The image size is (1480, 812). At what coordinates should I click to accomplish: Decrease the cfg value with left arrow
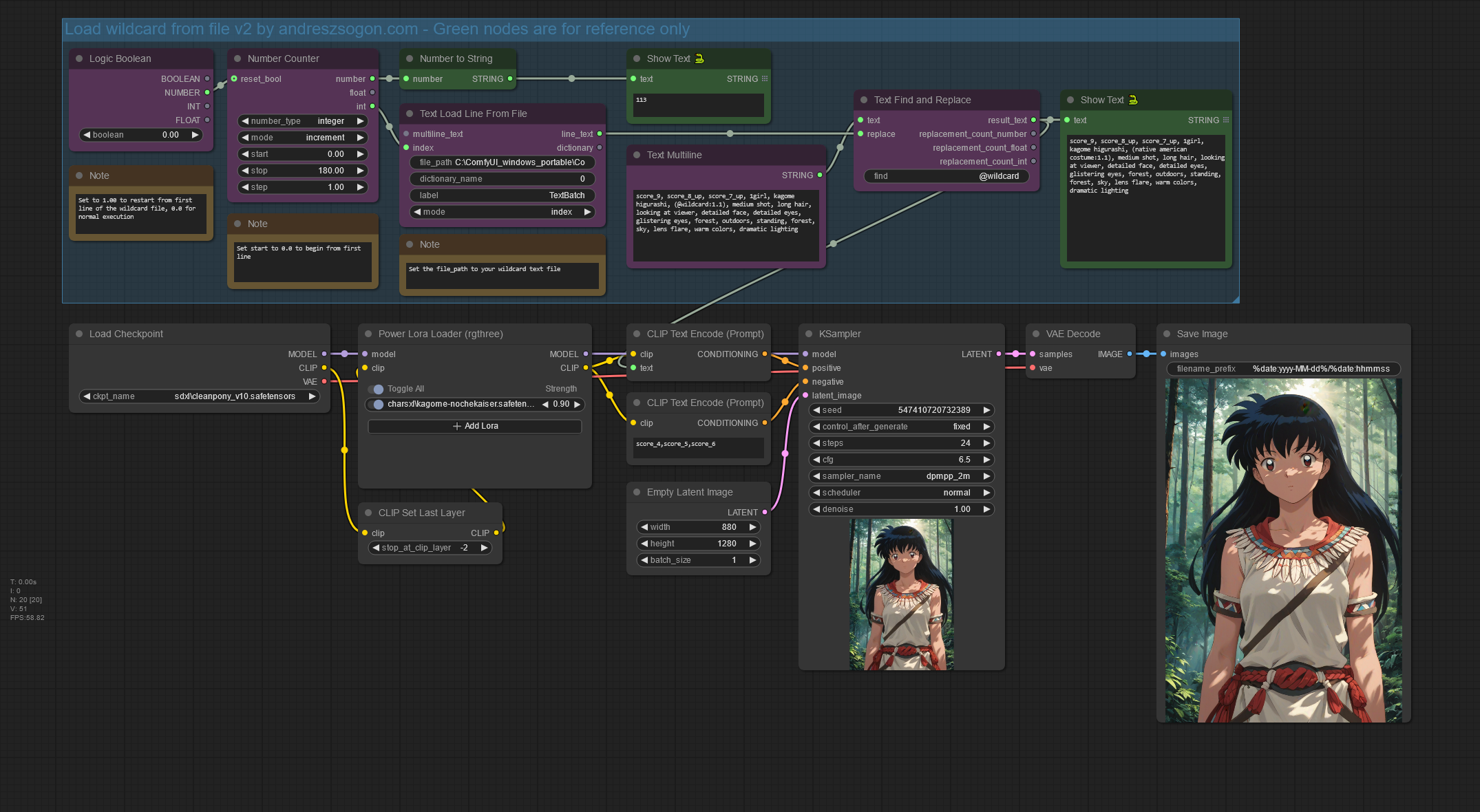click(x=816, y=460)
